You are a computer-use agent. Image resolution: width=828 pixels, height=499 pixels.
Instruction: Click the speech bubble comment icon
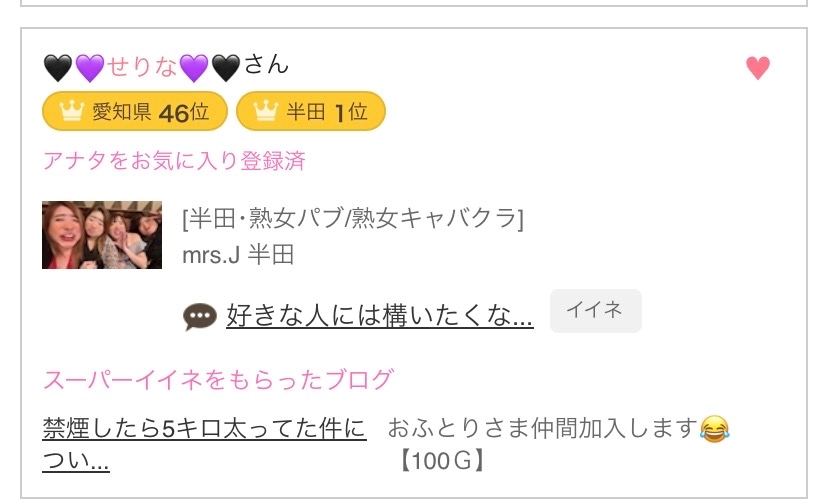200,317
